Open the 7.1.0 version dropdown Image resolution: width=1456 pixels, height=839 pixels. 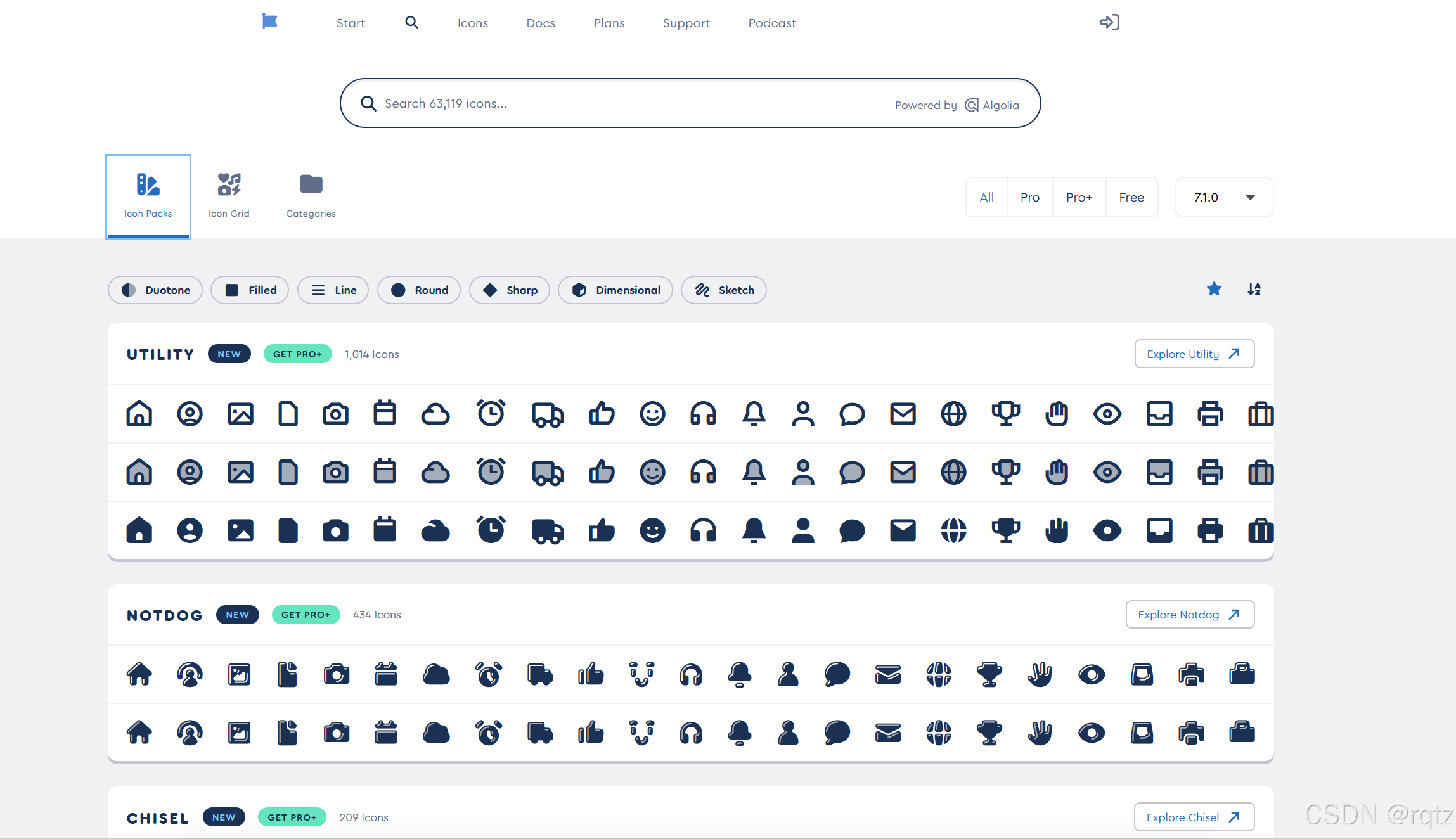[1223, 197]
